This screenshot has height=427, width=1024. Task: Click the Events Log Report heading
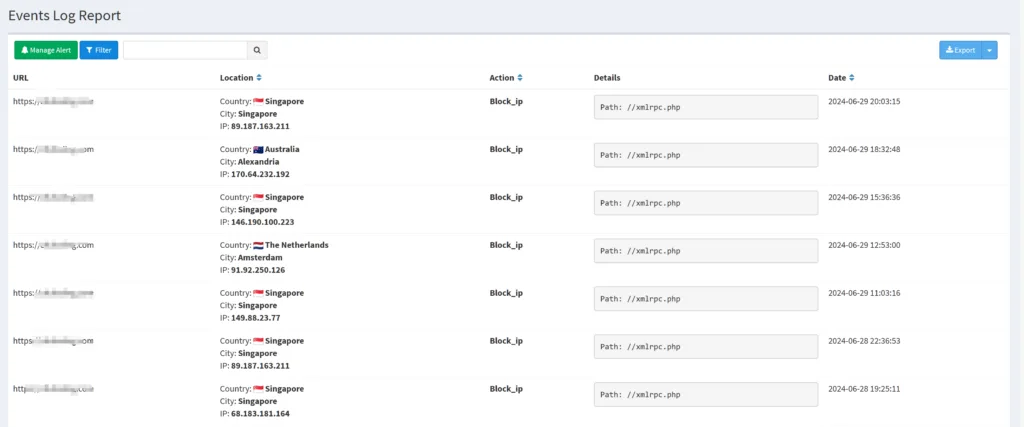pos(65,16)
